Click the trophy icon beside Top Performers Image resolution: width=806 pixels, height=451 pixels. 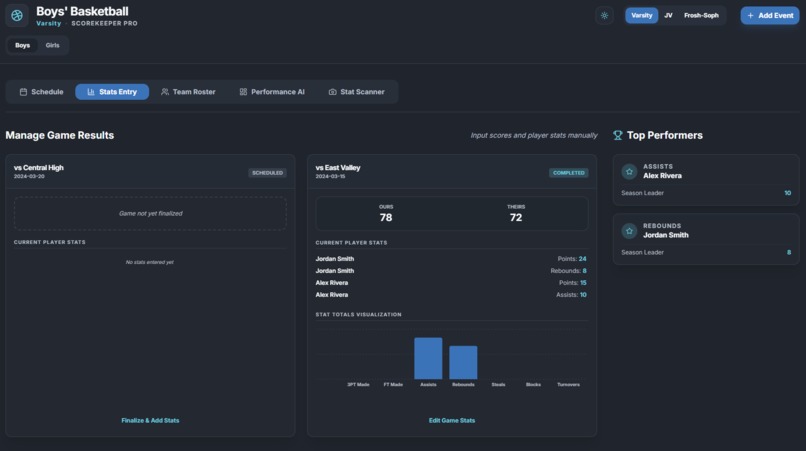[617, 135]
